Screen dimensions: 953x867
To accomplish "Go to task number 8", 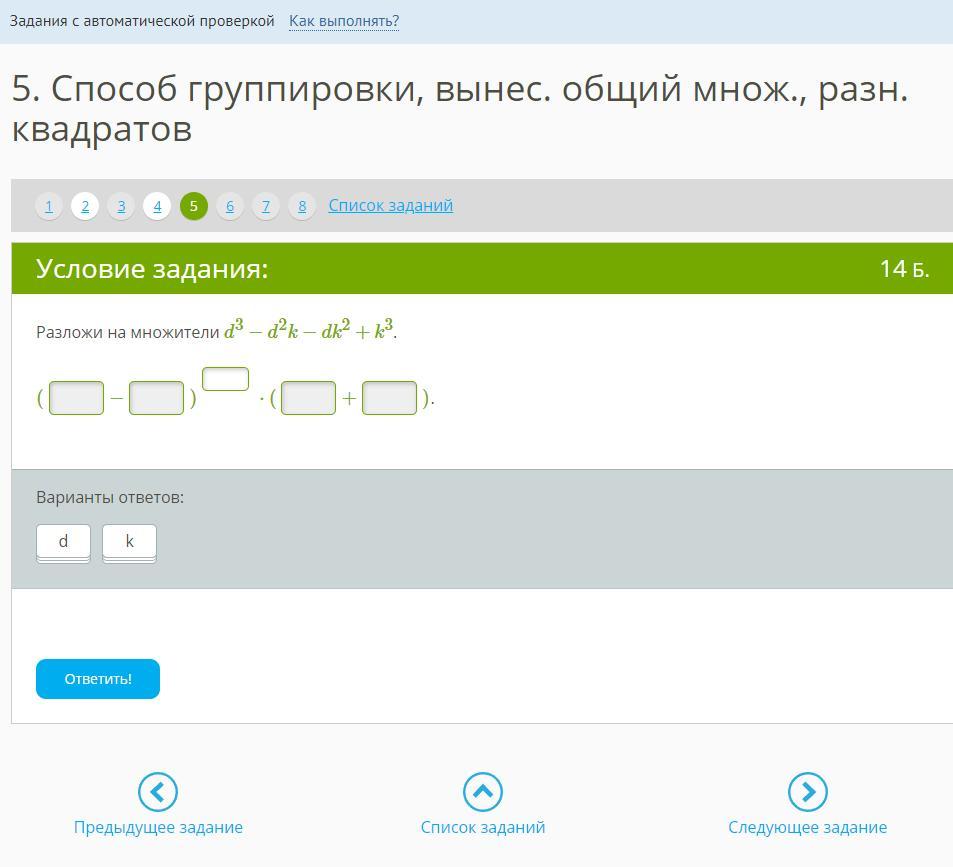I will pyautogui.click(x=302, y=206).
